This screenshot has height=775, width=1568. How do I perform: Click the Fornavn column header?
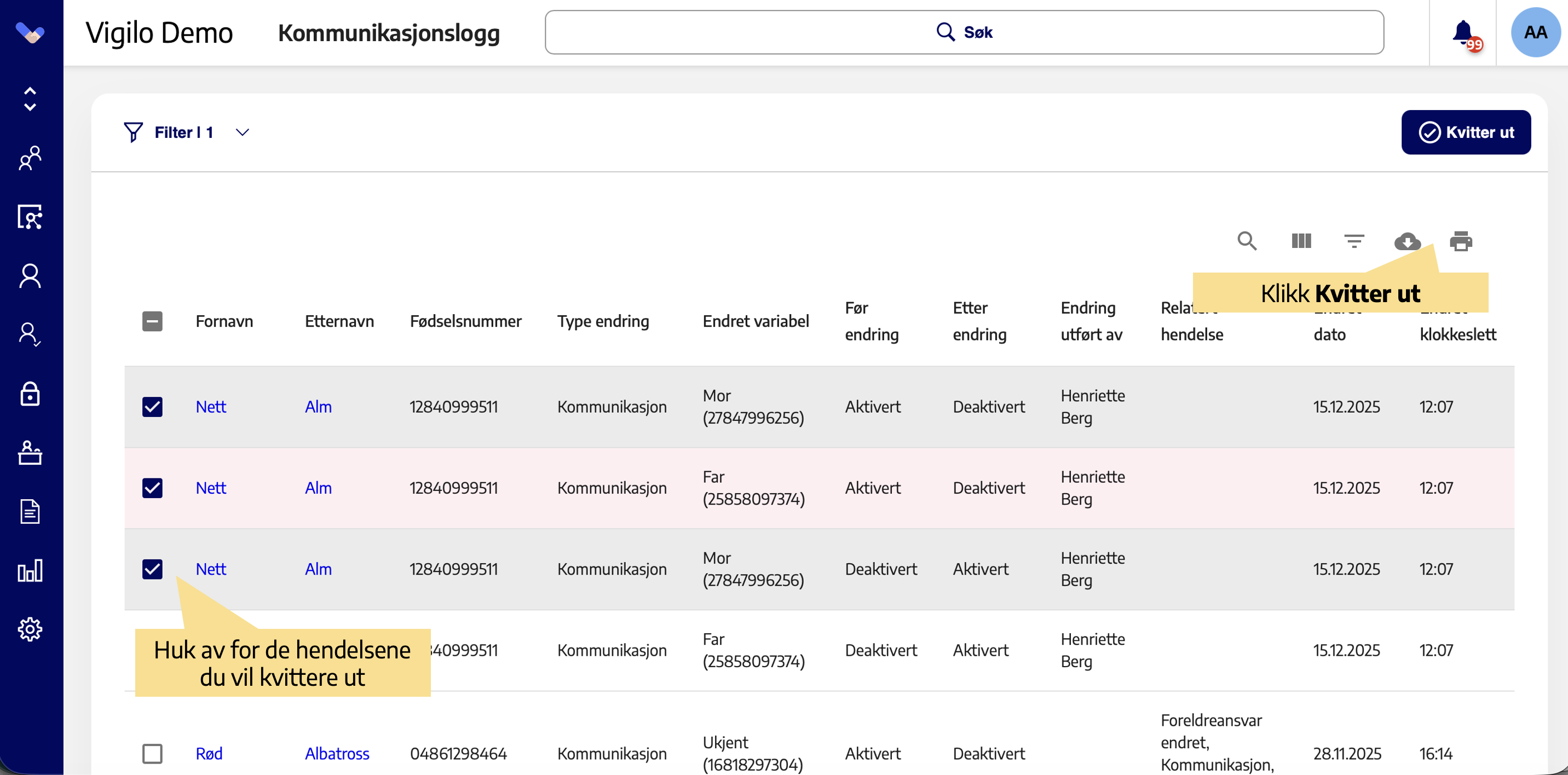click(224, 321)
